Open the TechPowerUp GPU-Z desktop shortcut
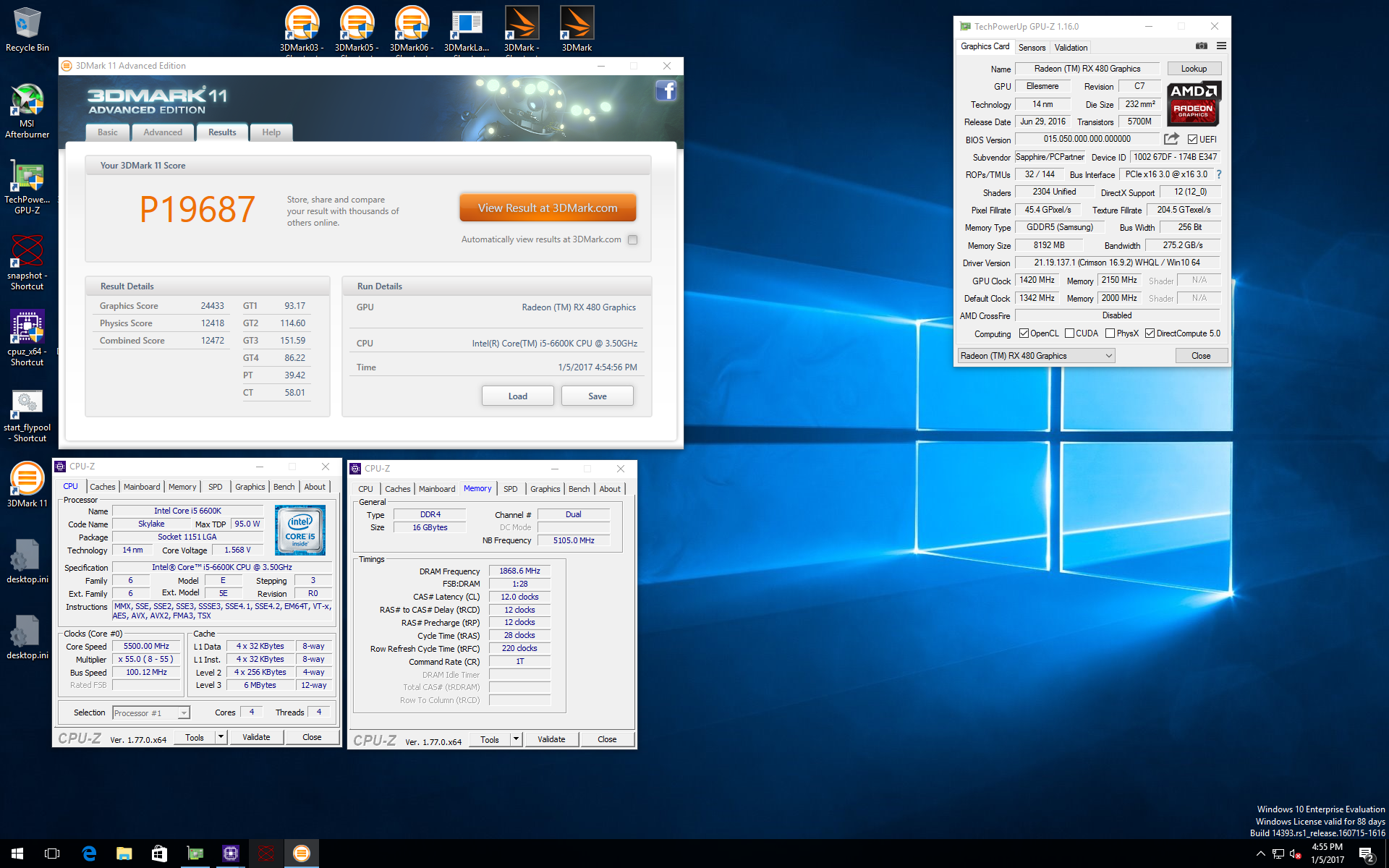Viewport: 1389px width, 868px height. point(27,187)
